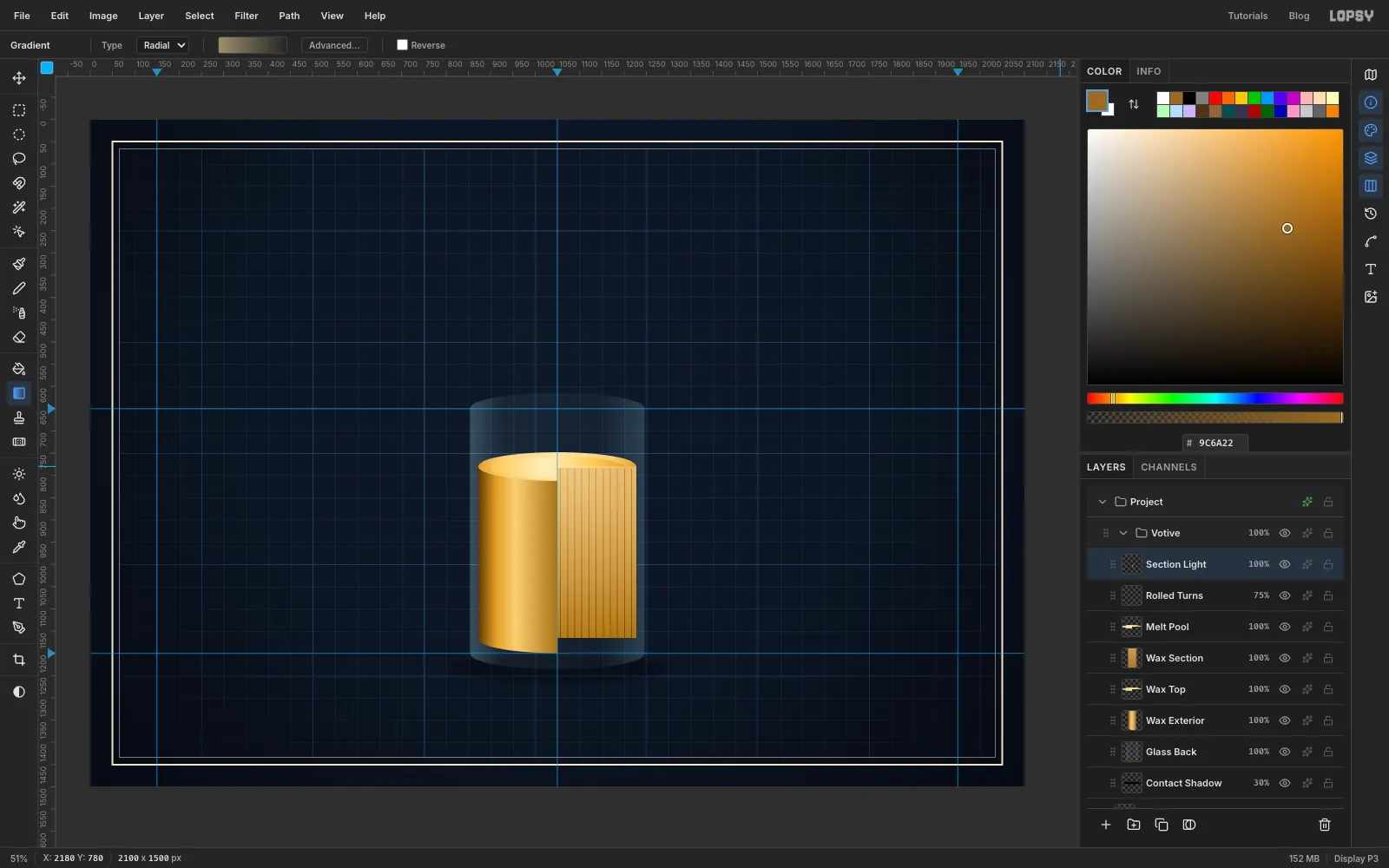The height and width of the screenshot is (868, 1389).
Task: Click the hex color input field
Action: point(1215,443)
